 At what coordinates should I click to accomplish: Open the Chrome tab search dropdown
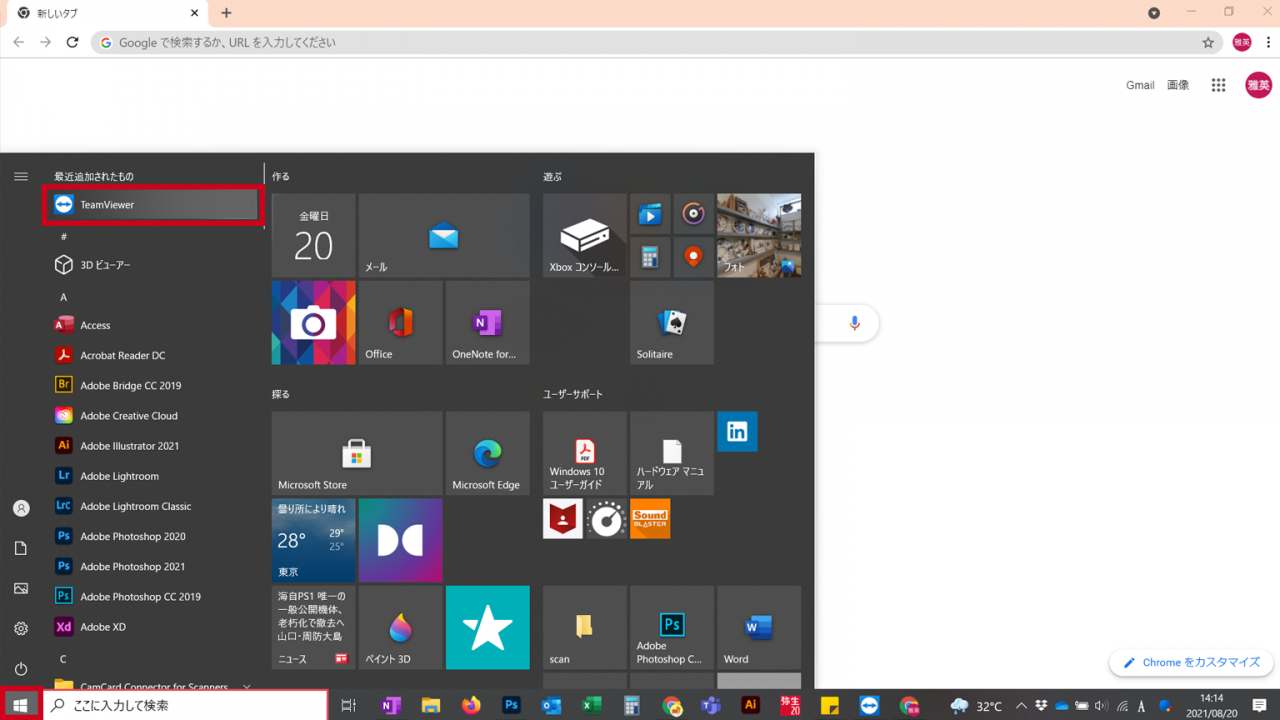(1154, 13)
